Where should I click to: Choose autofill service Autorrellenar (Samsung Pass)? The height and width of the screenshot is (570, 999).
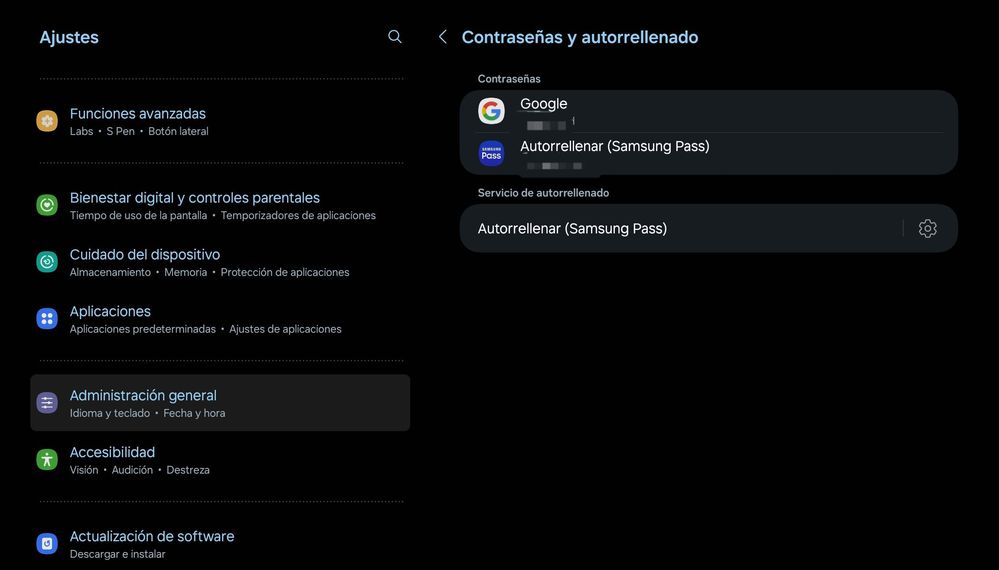[680, 228]
